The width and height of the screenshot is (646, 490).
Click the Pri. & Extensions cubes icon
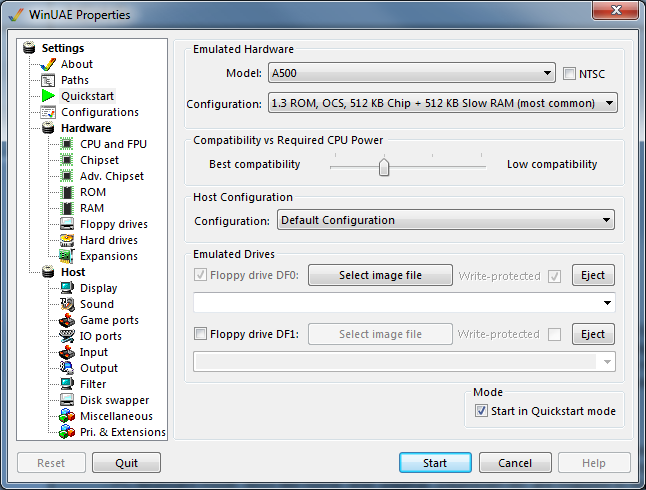tap(67, 432)
